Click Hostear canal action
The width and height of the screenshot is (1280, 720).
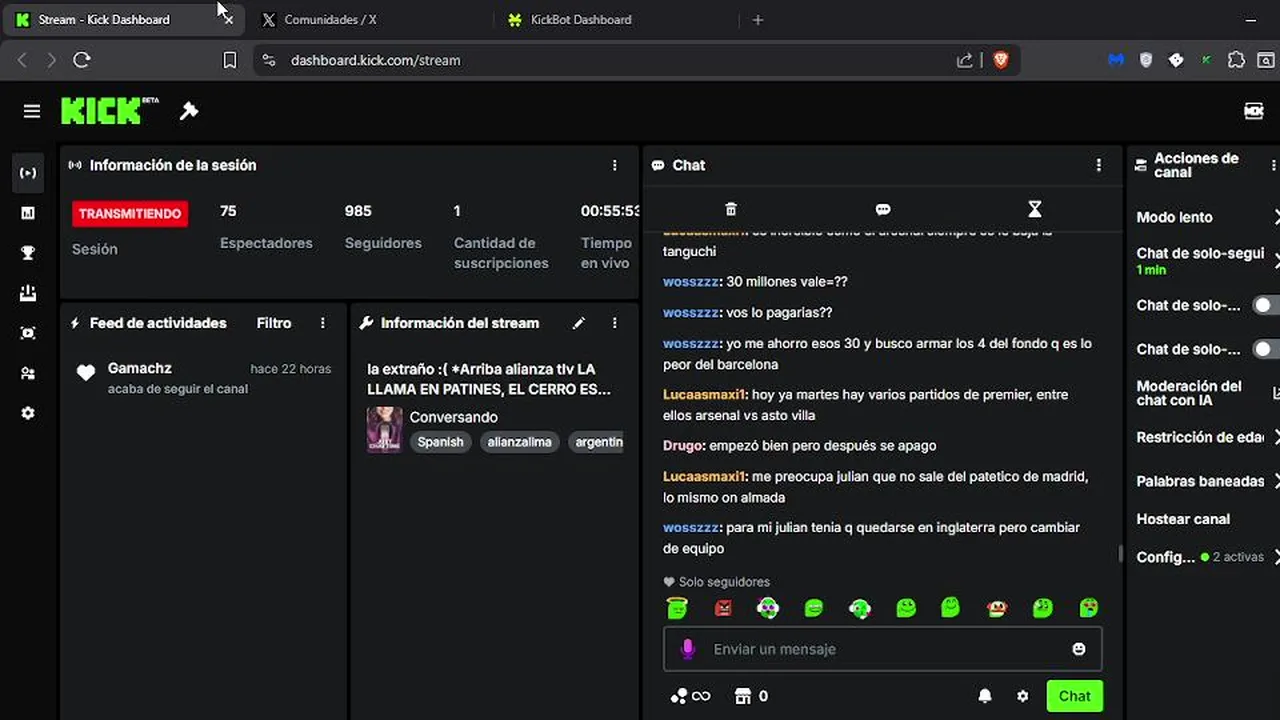1183,519
